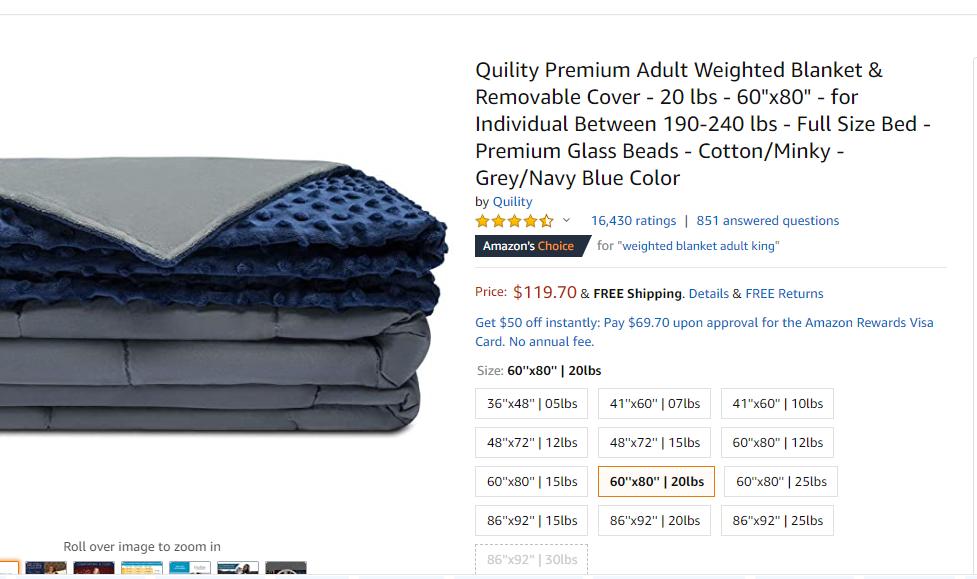Select size 36"x48" | 05lbs
The height and width of the screenshot is (579, 977).
531,404
